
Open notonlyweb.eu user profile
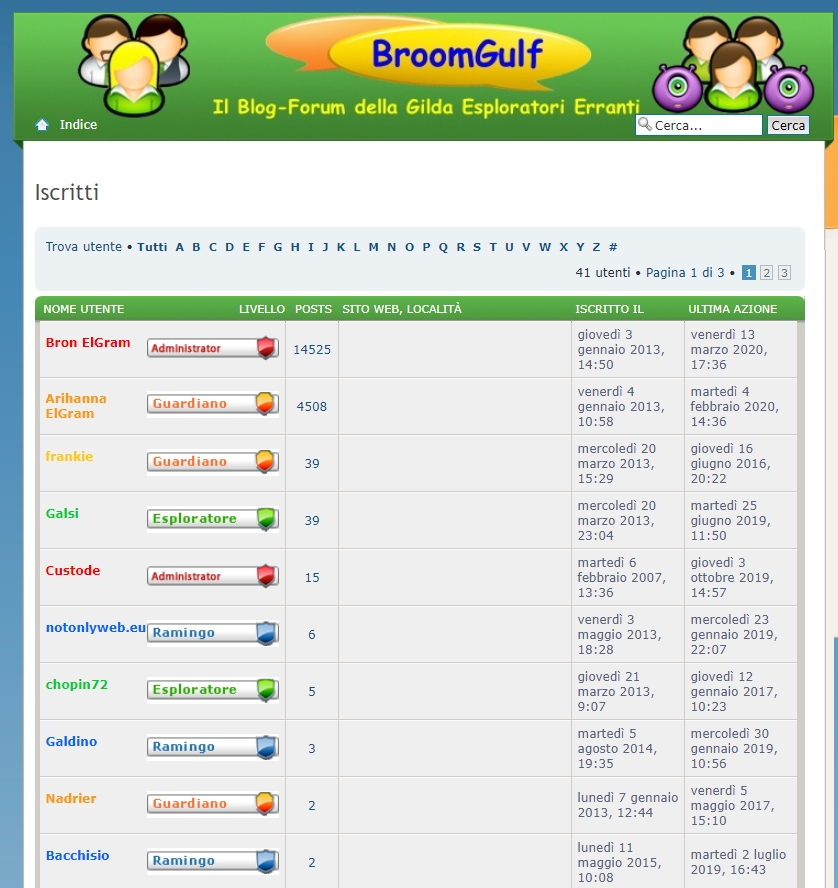[96, 627]
